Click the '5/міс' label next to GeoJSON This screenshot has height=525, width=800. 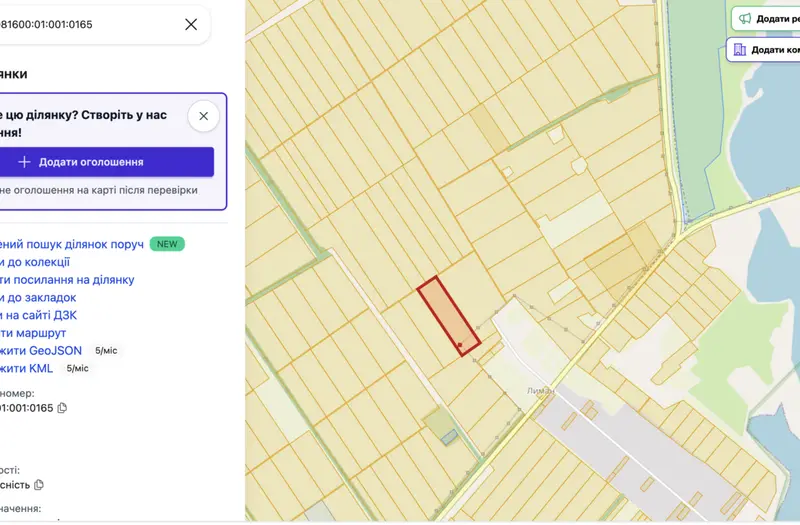coord(106,351)
